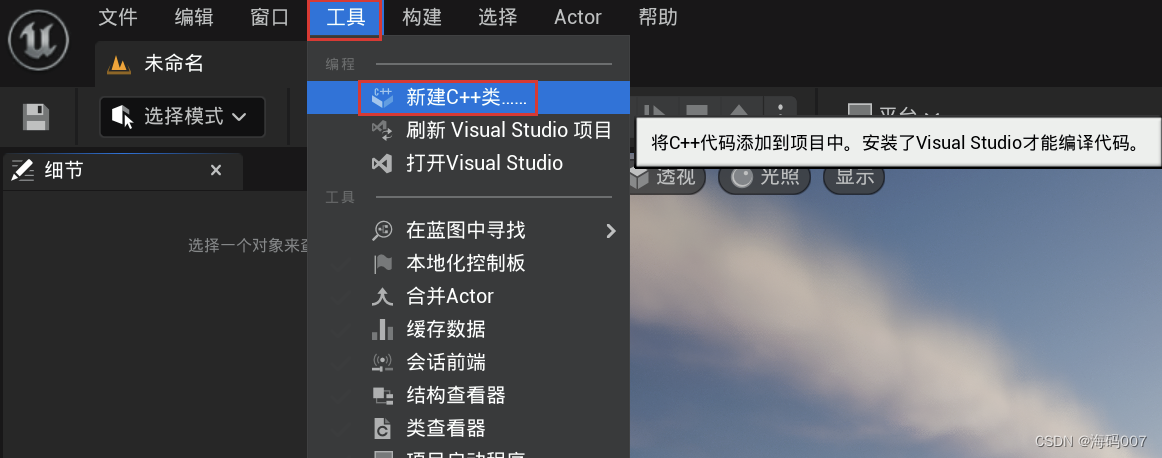
Task: Open the 帮助 menu
Action: pyautogui.click(x=658, y=17)
